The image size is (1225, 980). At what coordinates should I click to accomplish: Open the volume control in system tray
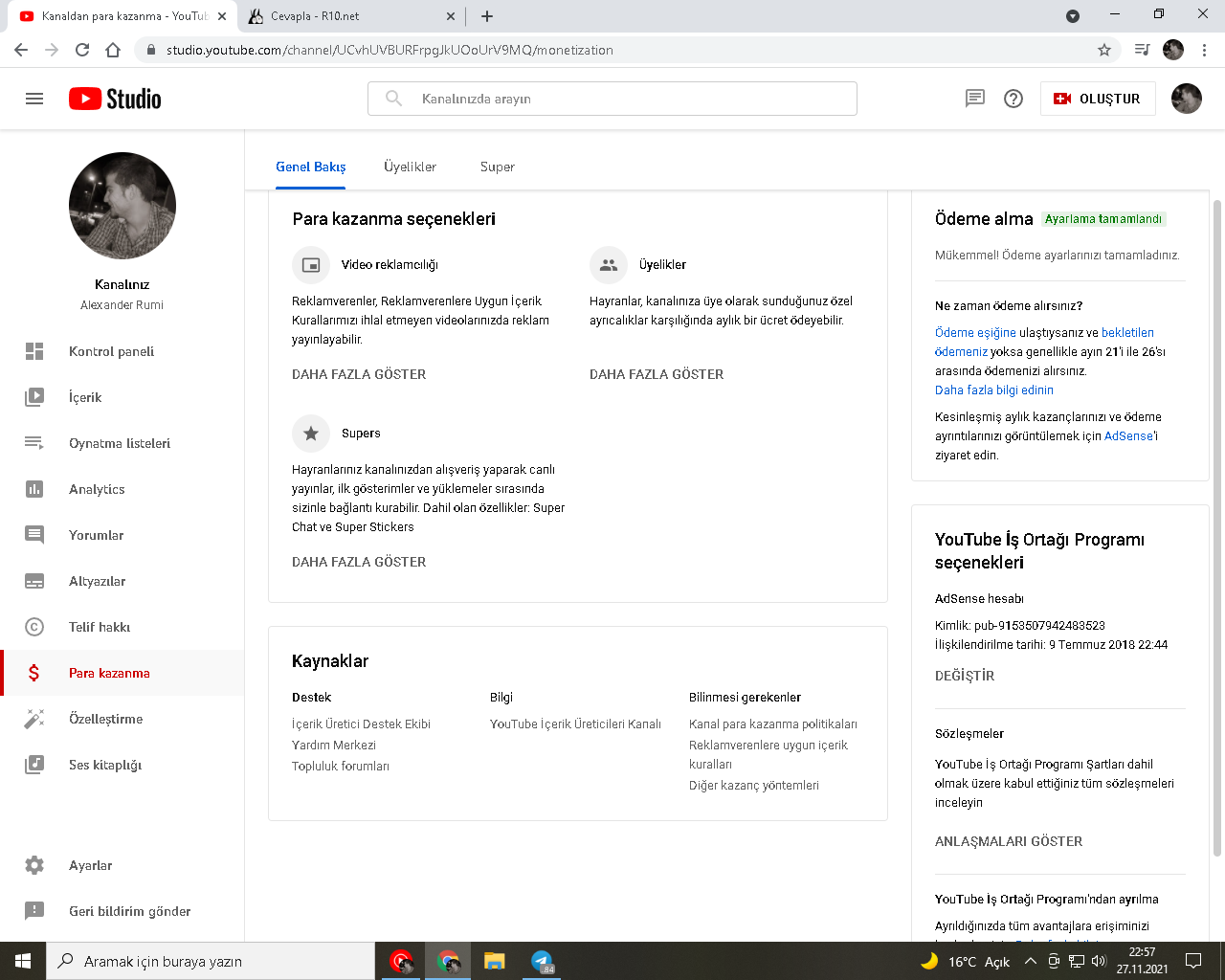[1099, 961]
